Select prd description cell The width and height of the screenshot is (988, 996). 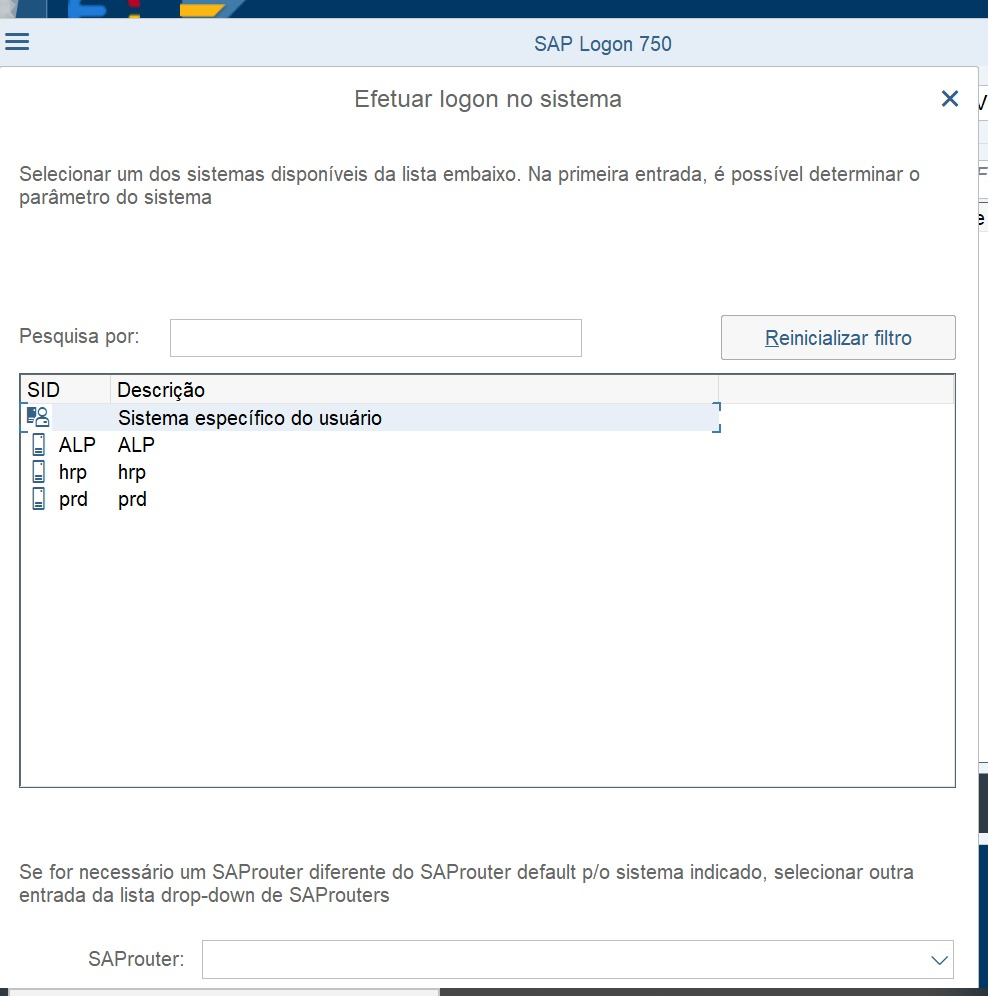tap(132, 499)
